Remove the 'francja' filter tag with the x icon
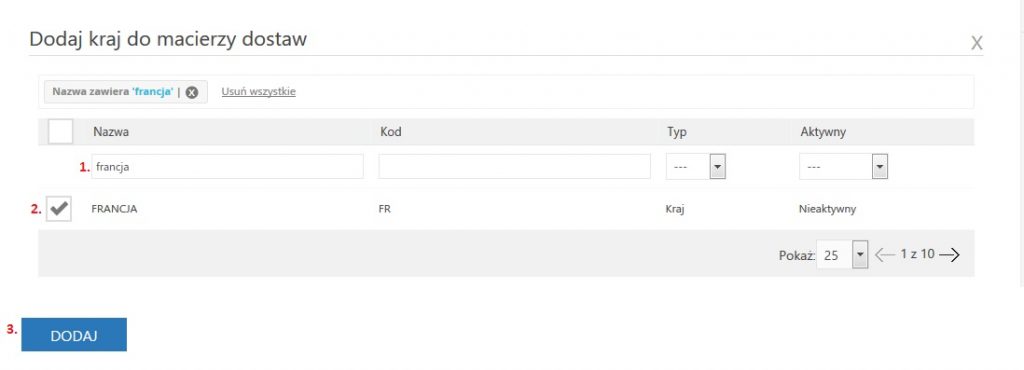1024x370 pixels. [x=191, y=92]
